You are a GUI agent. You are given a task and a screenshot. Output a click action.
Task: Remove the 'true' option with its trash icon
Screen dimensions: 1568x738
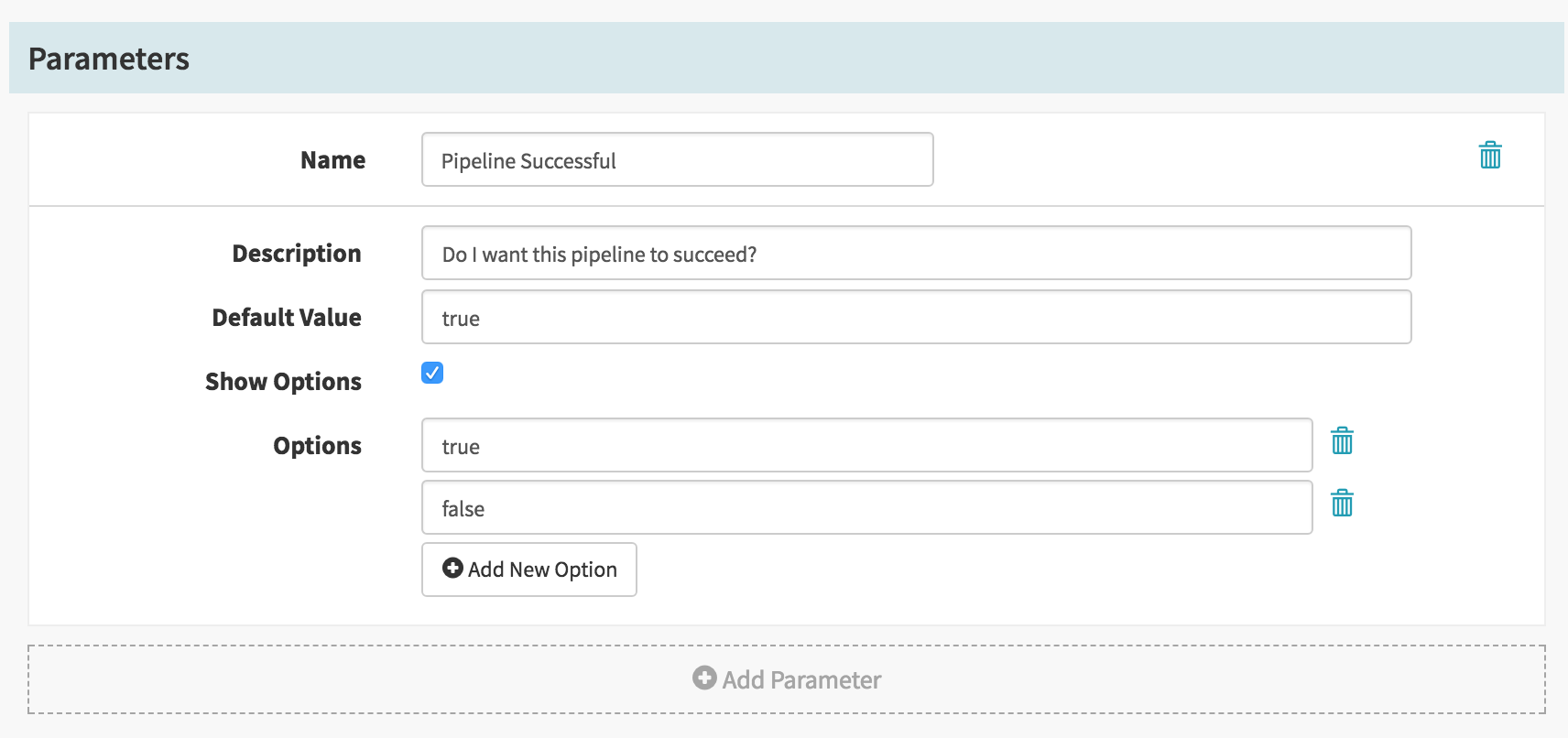click(1342, 440)
